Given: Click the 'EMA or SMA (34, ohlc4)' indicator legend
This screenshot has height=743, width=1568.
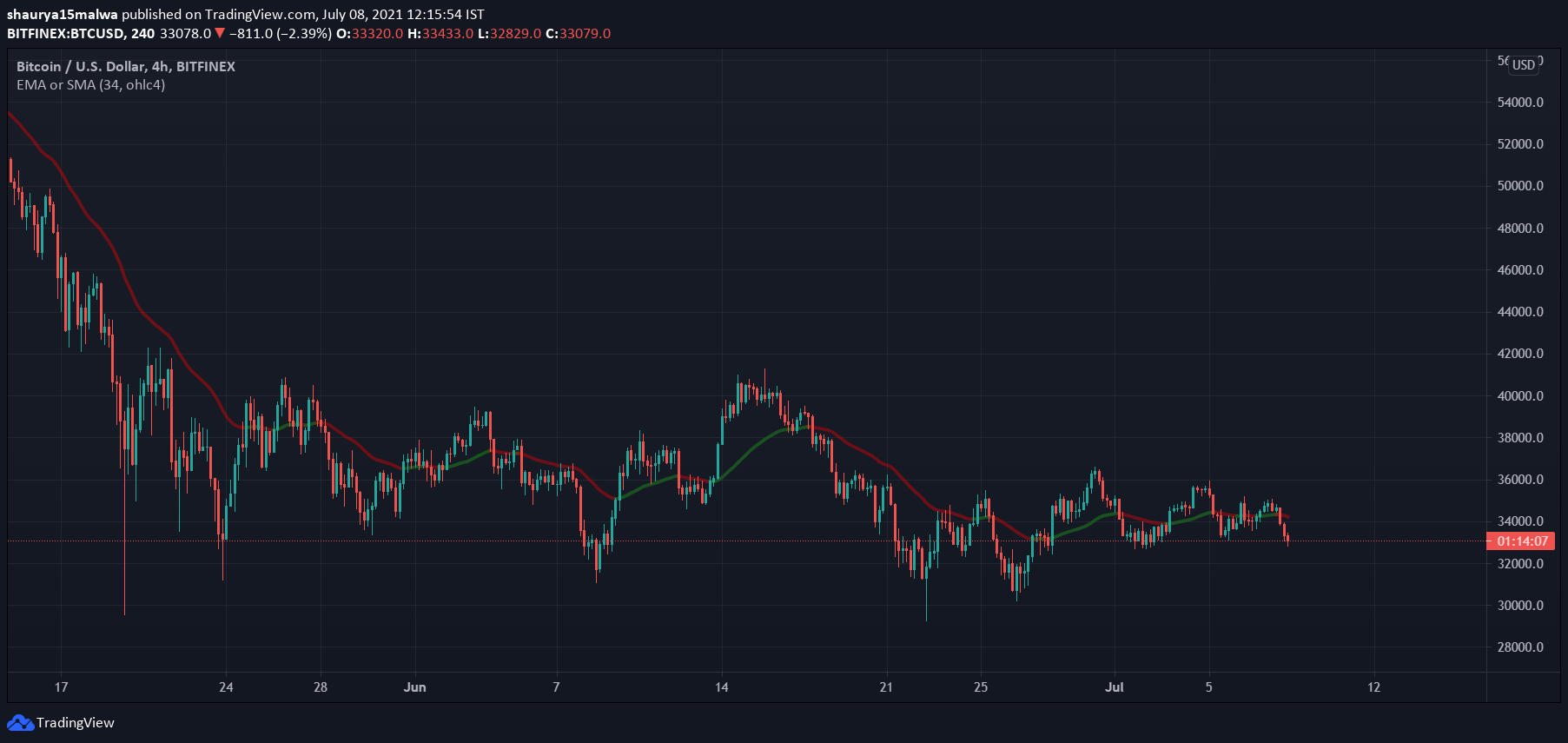Looking at the screenshot, I should [x=90, y=84].
